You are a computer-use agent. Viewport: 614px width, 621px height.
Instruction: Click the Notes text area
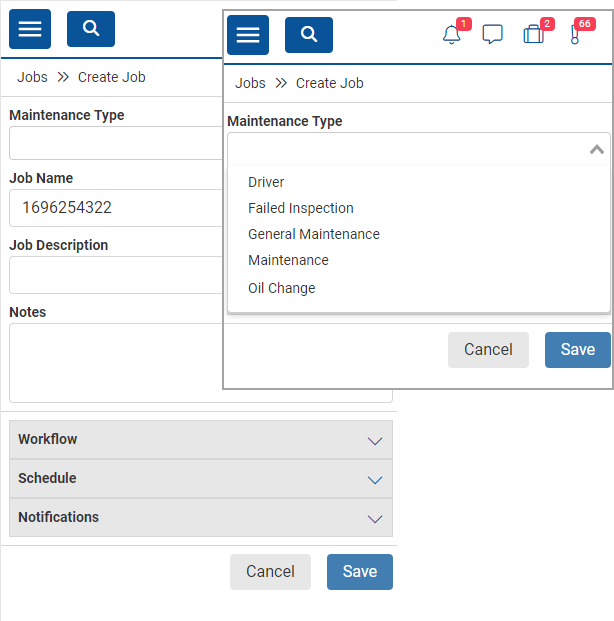[x=116, y=363]
